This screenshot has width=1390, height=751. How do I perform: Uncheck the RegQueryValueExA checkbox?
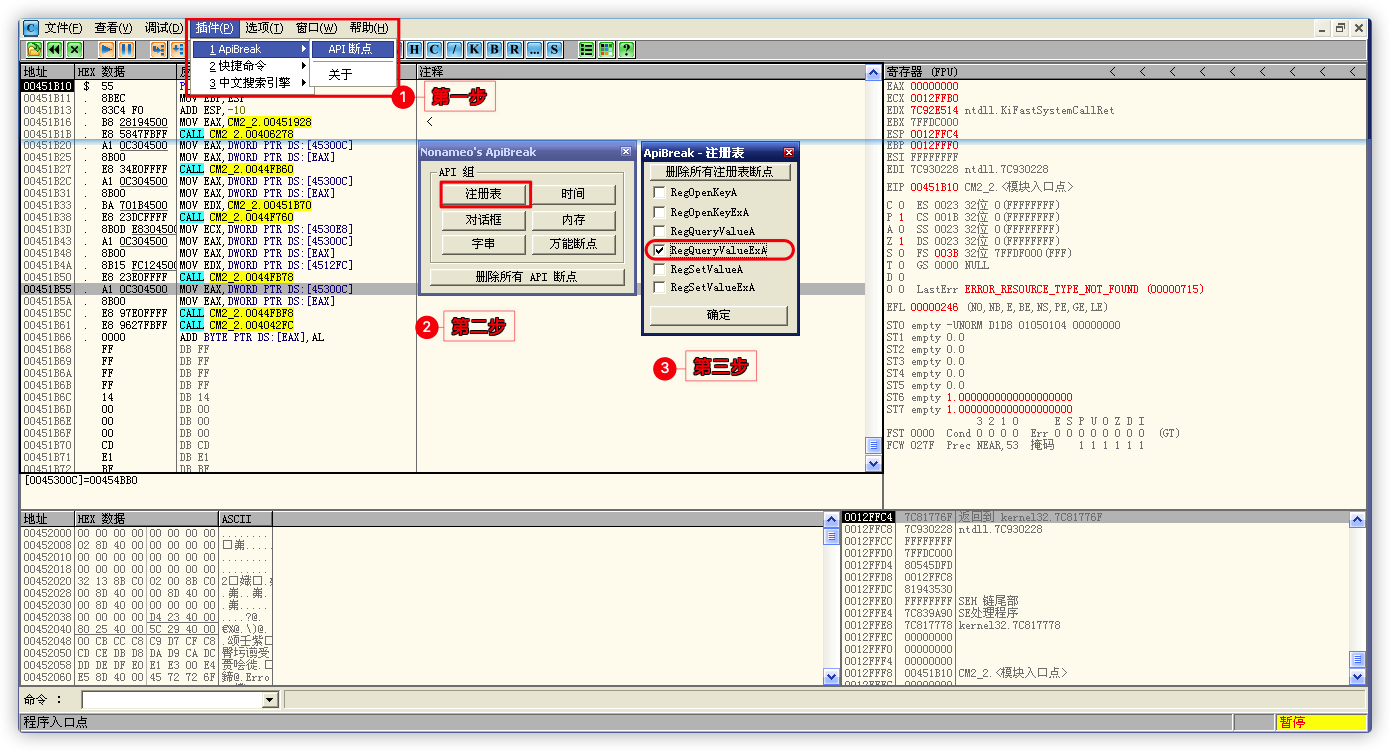pos(659,250)
